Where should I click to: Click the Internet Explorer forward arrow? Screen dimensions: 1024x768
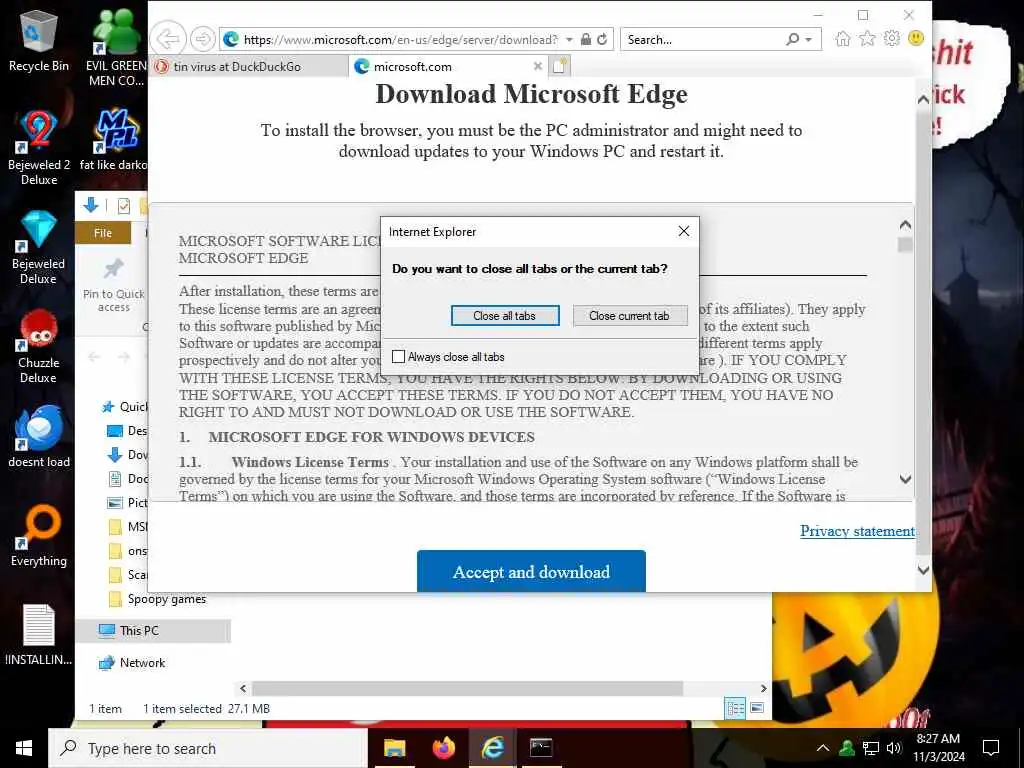[x=202, y=39]
